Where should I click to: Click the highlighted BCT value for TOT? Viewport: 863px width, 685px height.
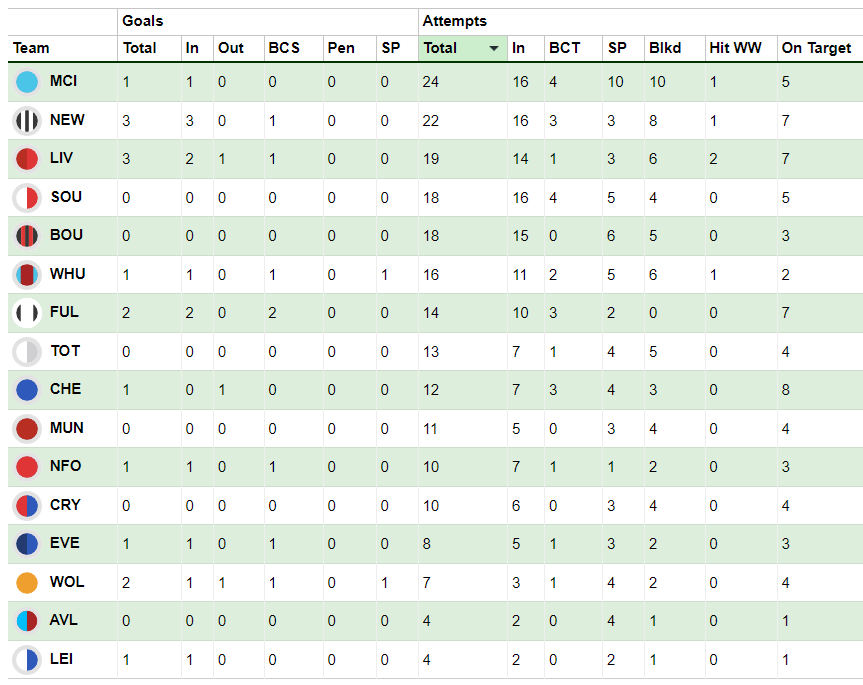[553, 351]
